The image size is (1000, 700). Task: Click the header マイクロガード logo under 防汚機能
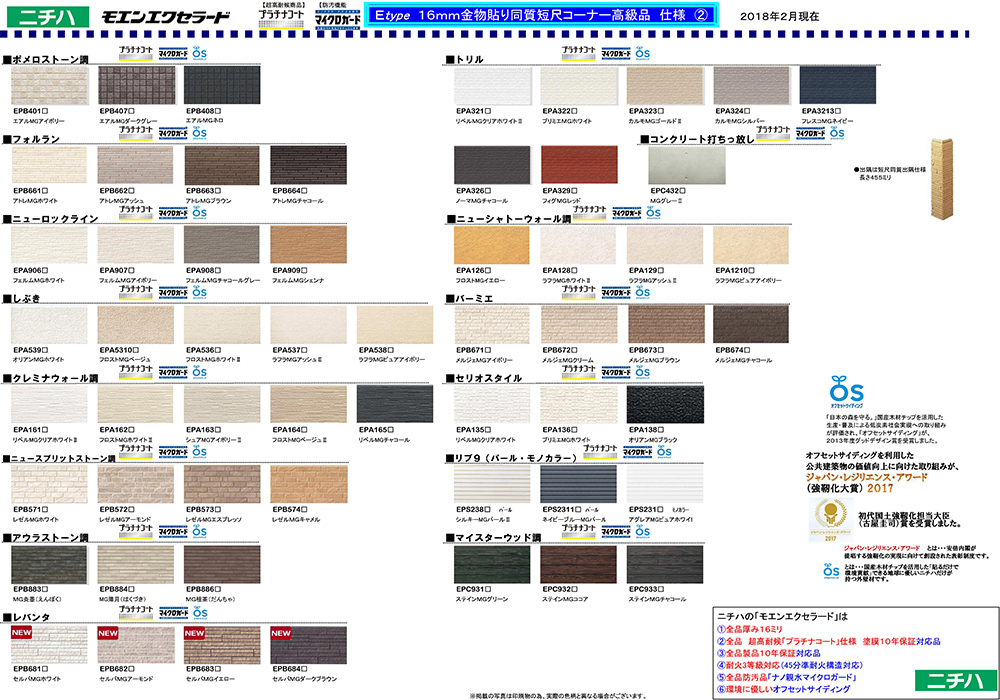coord(337,20)
